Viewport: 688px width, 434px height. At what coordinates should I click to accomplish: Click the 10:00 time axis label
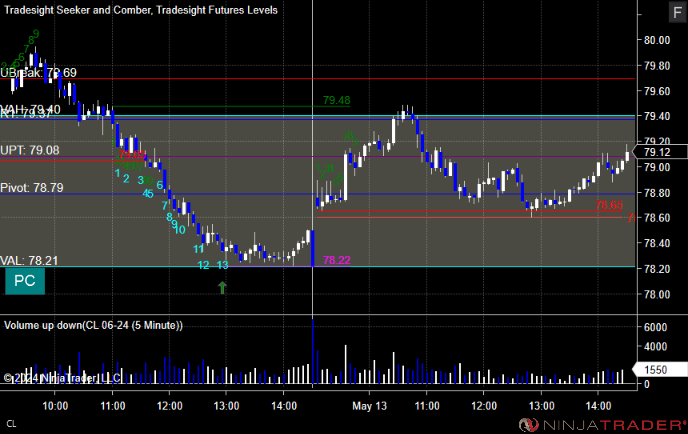[55, 406]
